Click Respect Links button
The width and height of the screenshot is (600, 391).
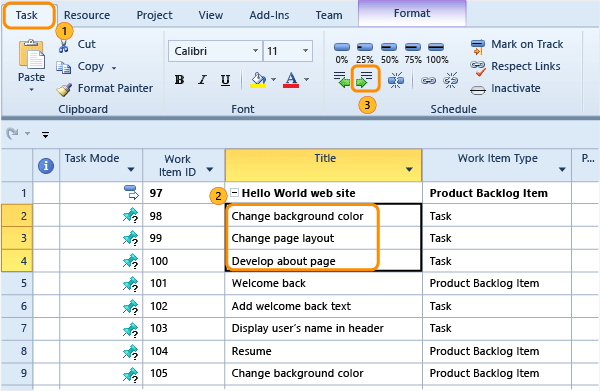coord(515,67)
